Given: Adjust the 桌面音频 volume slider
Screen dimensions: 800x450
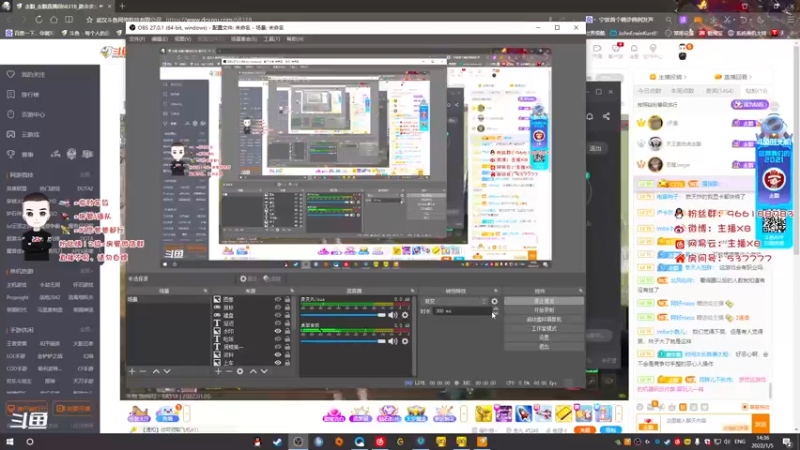Looking at the screenshot, I should coord(343,341).
